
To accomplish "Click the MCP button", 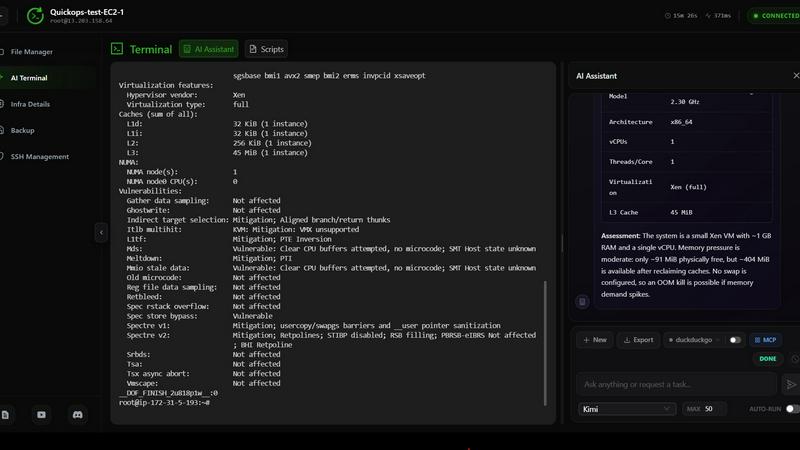I will [x=765, y=340].
